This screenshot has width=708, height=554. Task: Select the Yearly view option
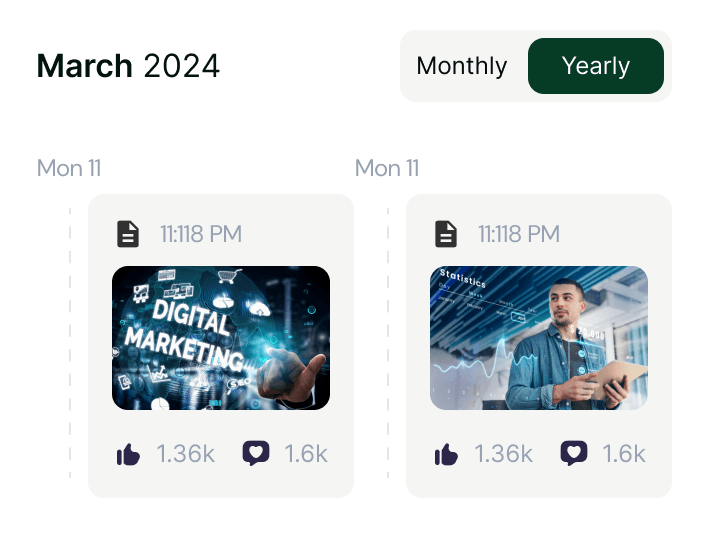click(595, 66)
